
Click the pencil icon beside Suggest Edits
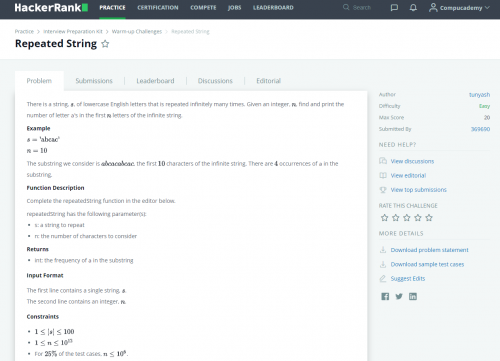pos(383,279)
